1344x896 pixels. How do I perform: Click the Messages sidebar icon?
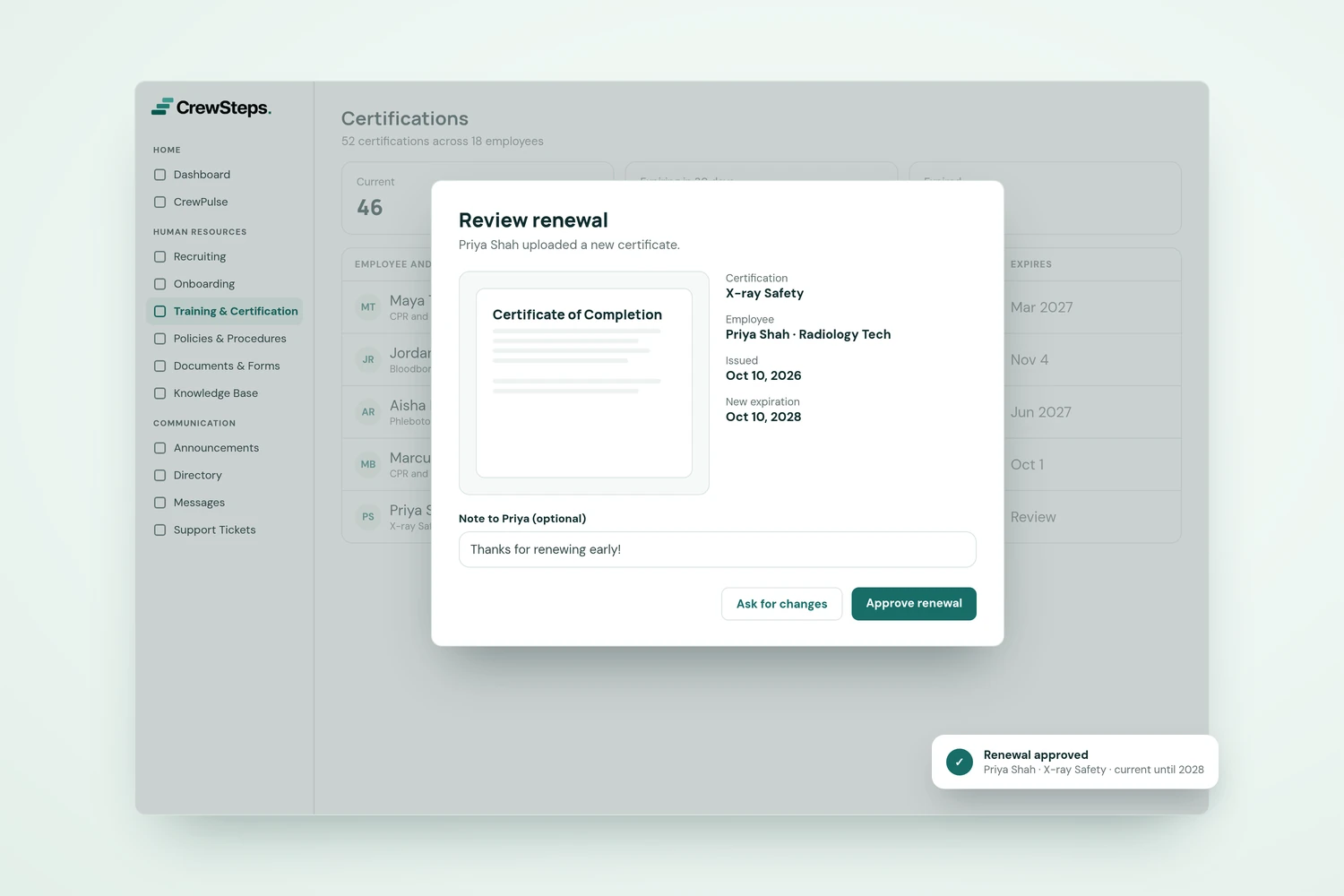pyautogui.click(x=159, y=503)
